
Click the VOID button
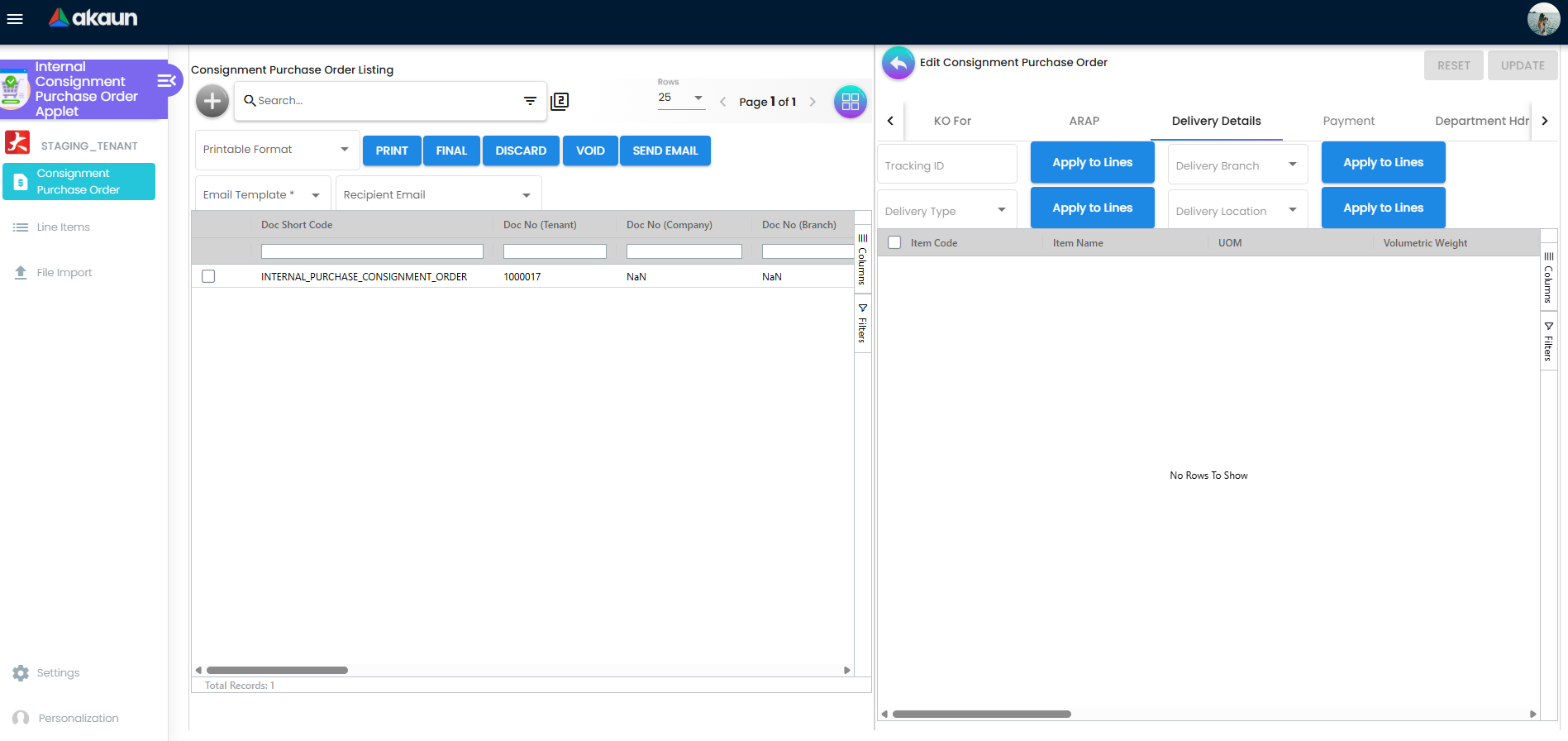pos(590,151)
